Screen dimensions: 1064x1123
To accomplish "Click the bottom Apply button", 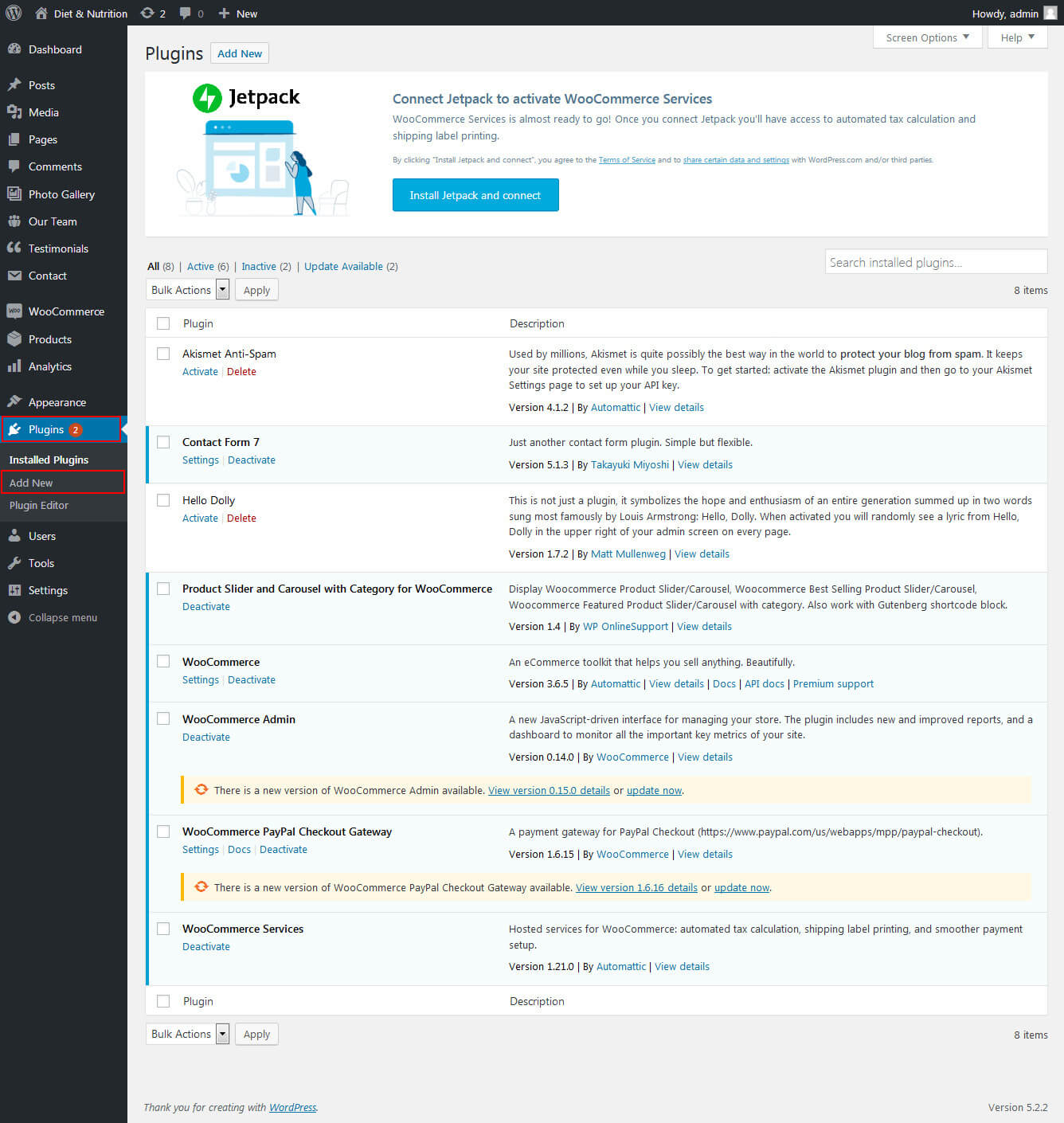I will [256, 1034].
